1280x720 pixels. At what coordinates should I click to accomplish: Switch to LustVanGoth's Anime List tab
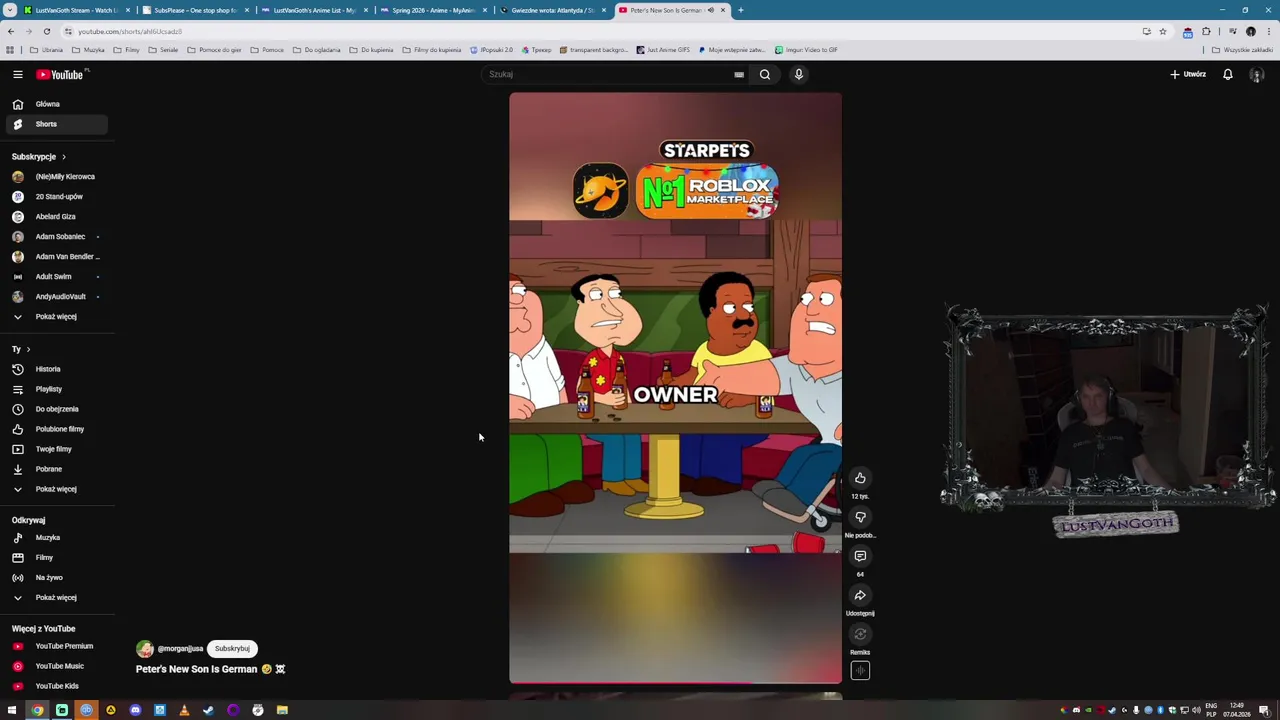(314, 10)
